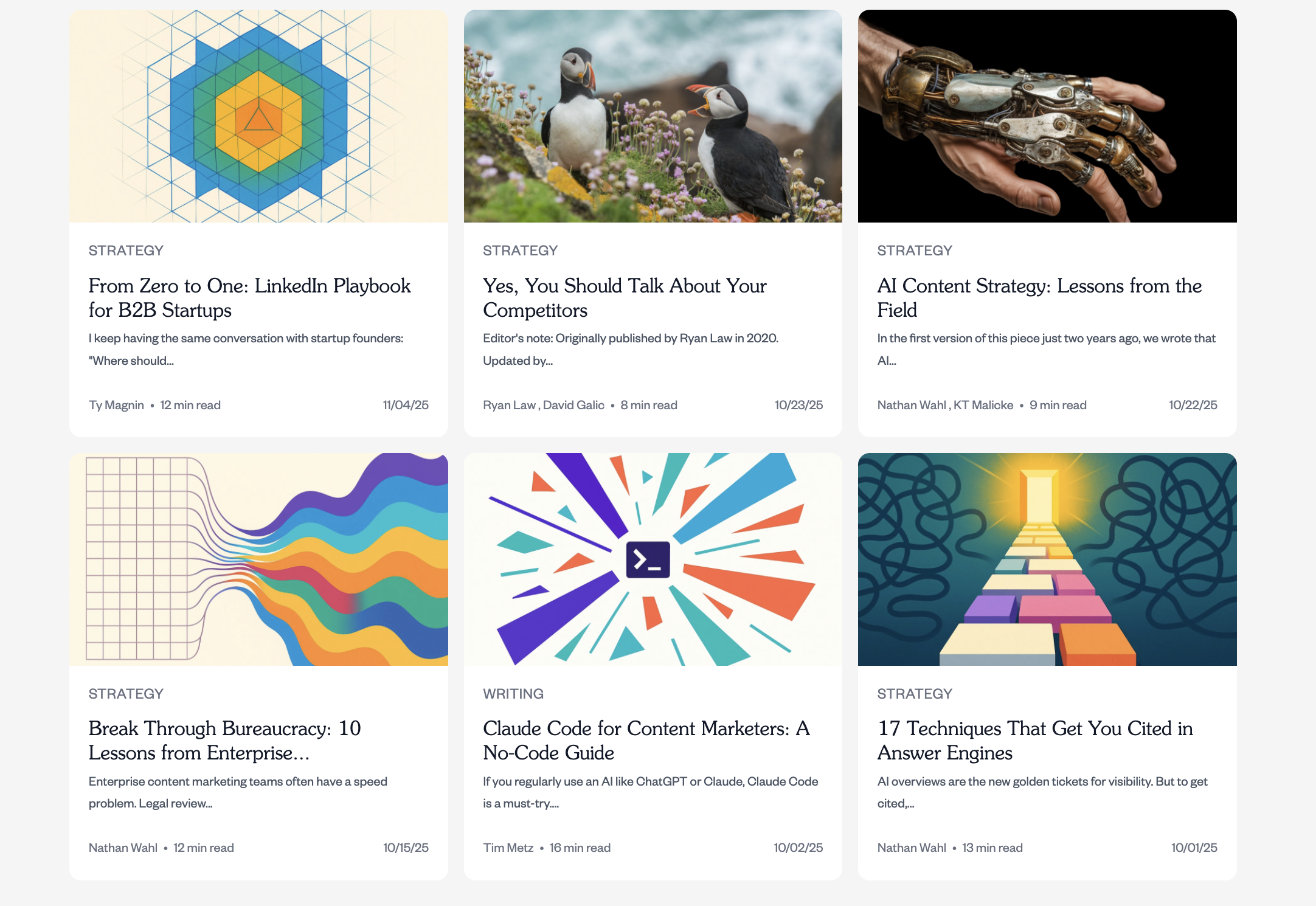Click the rainbow wave grid thumbnail
The height and width of the screenshot is (906, 1316).
(258, 559)
